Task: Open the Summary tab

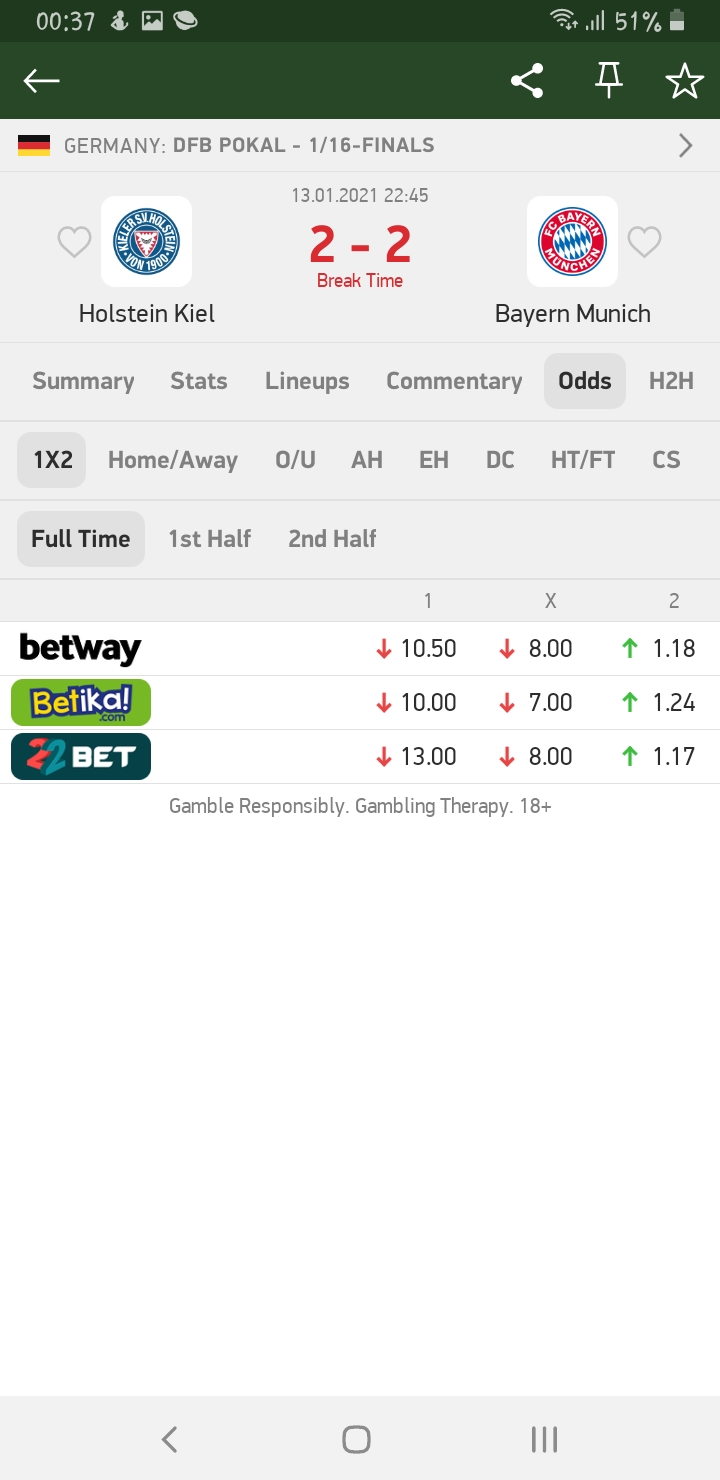Action: (83, 381)
